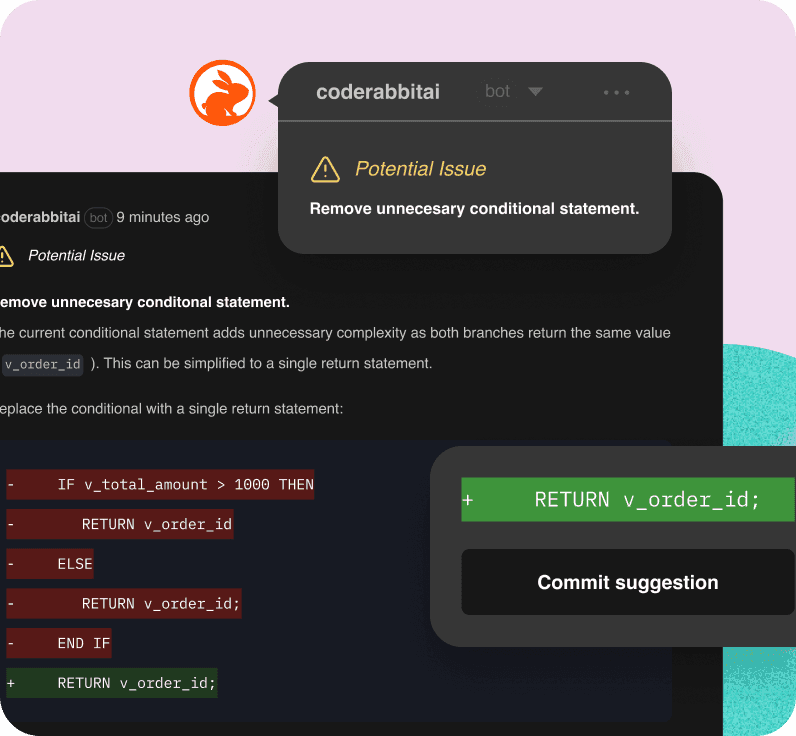
Task: Click the inline v_order_id code tag
Action: coord(43,364)
